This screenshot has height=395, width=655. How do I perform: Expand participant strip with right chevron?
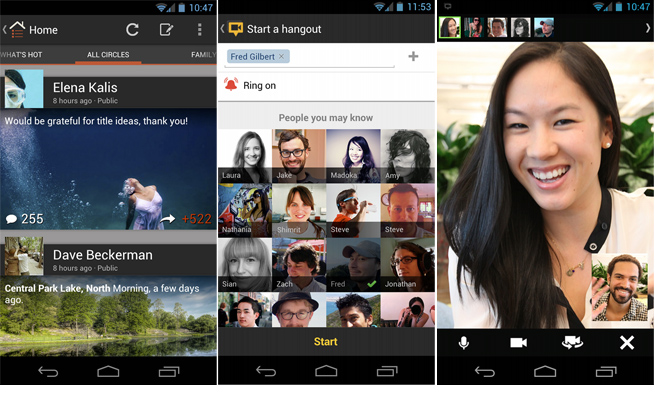point(648,28)
